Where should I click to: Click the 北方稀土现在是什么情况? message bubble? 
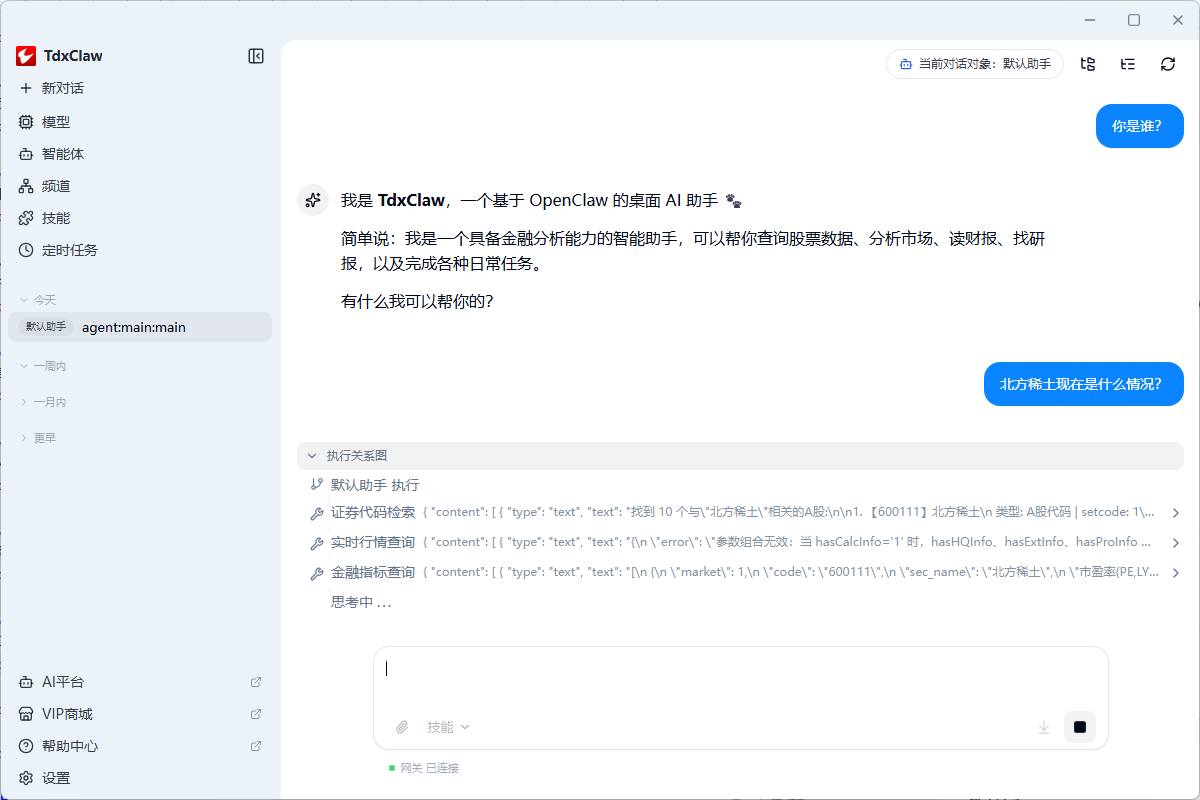point(1084,384)
